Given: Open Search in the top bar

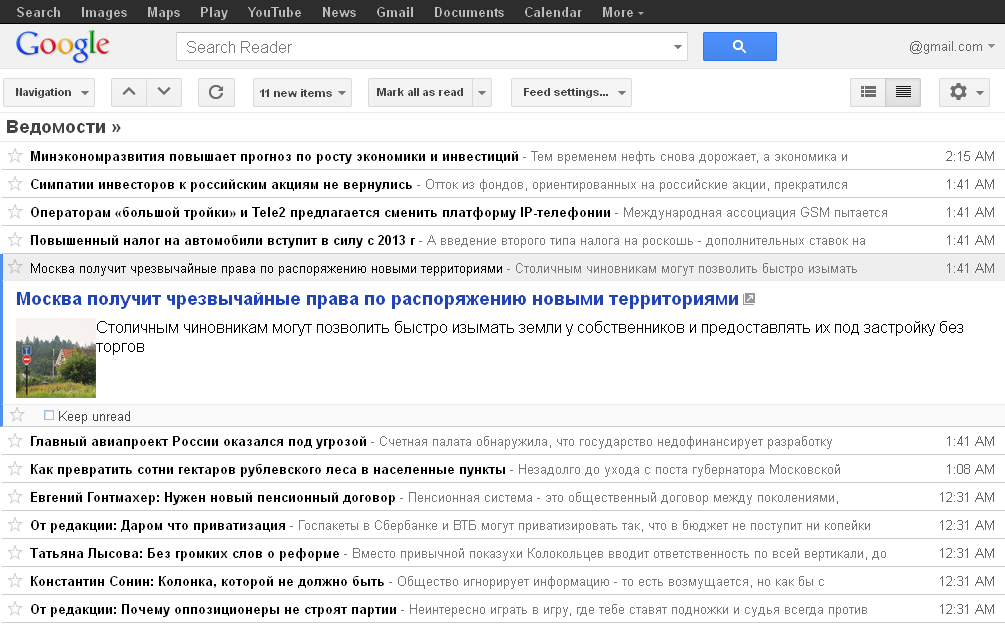Looking at the screenshot, I should (38, 12).
